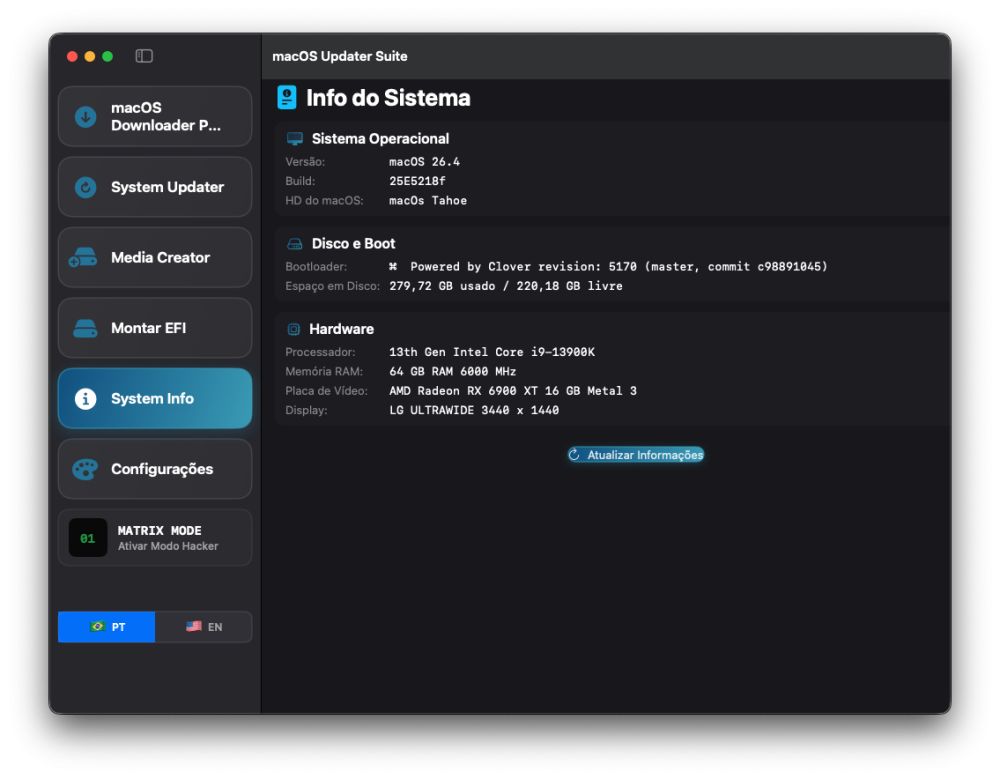Toggle the sidebar with the panel icon

click(x=144, y=56)
